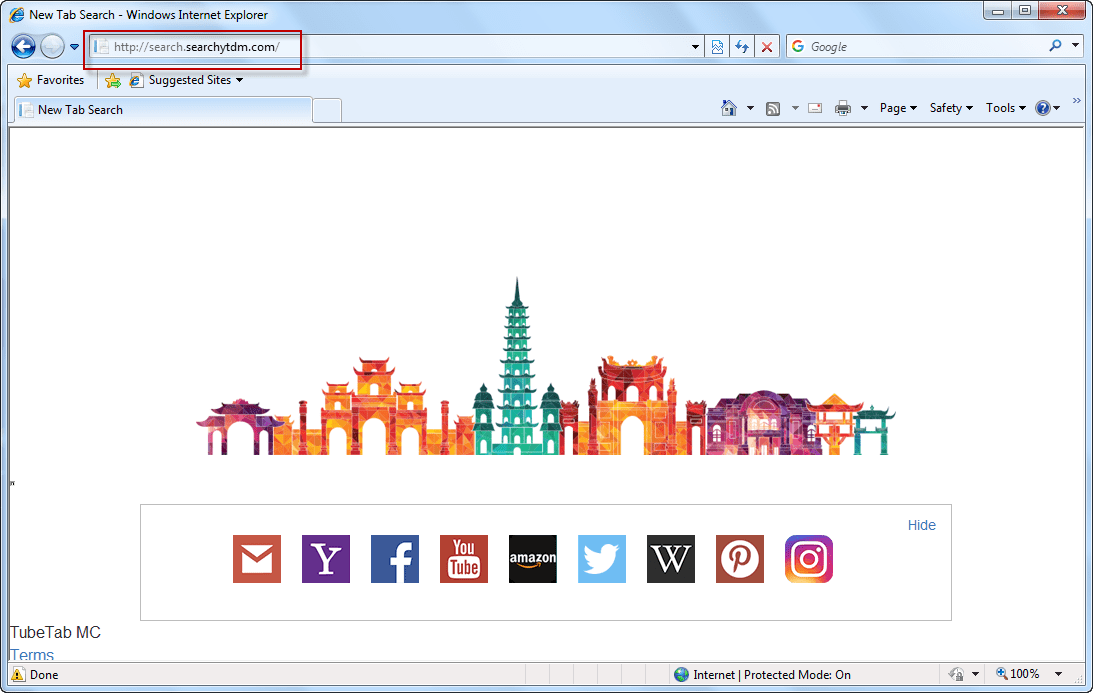Open the Safety menu
The height and width of the screenshot is (693, 1093).
(951, 108)
